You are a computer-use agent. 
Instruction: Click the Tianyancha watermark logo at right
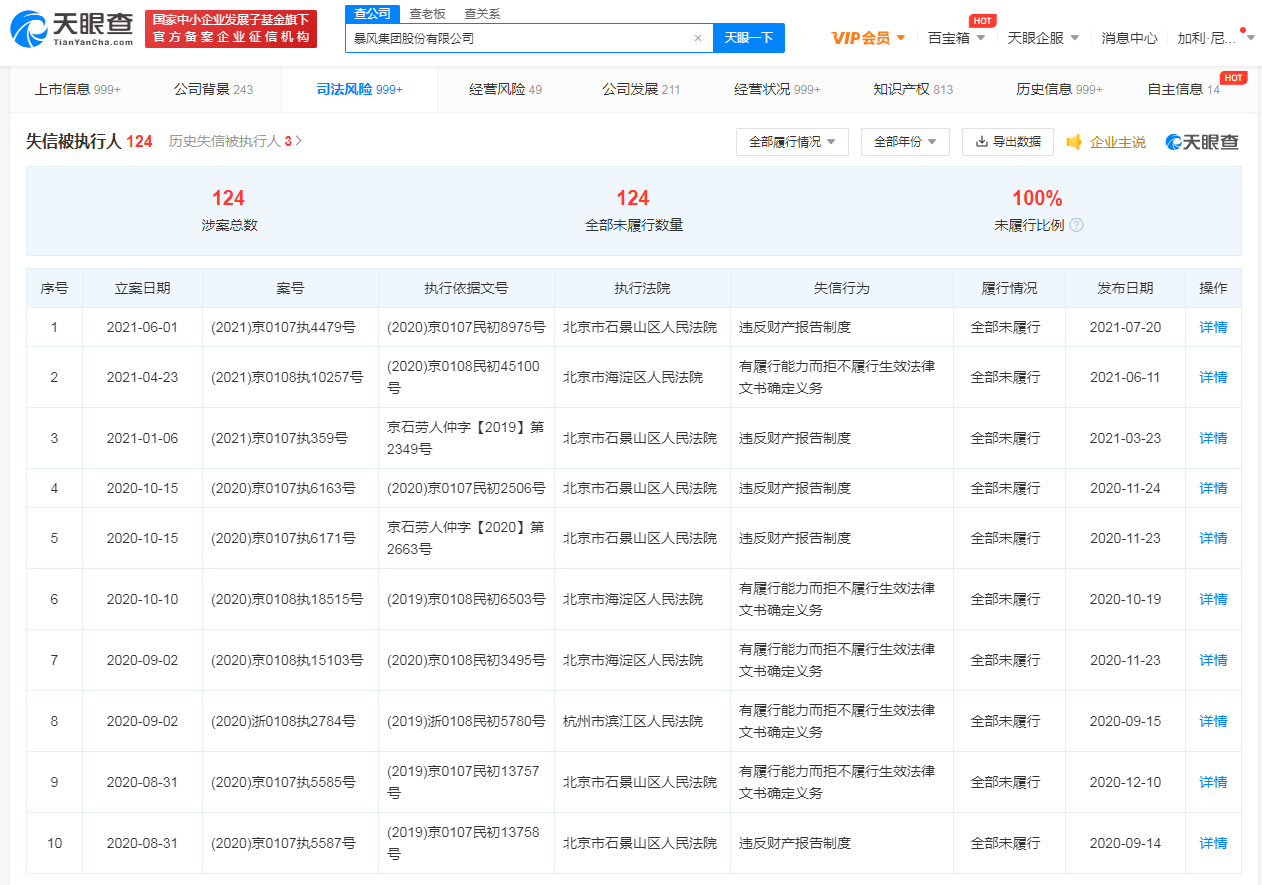click(1202, 142)
